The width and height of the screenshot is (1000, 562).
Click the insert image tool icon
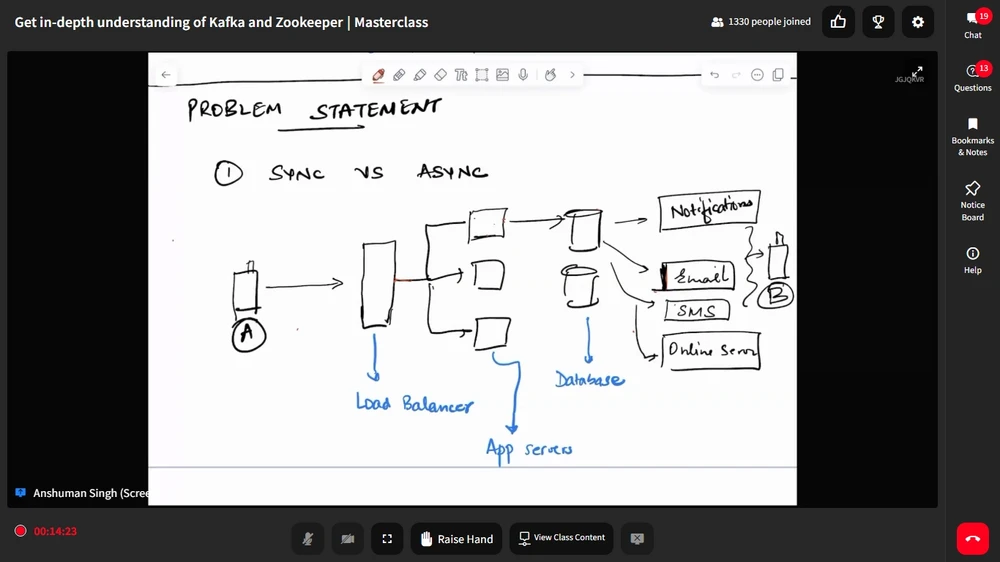(x=502, y=75)
